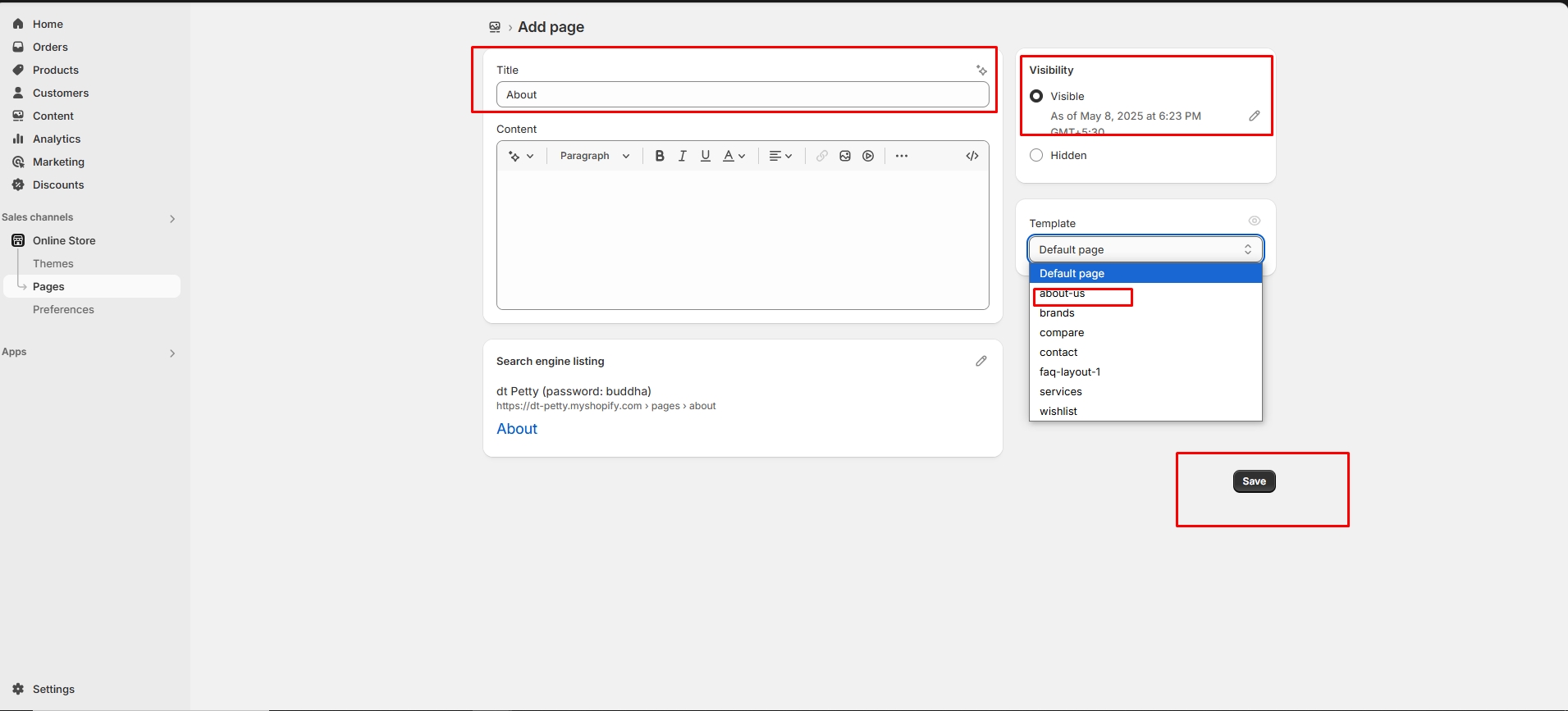
Task: Edit the search engine listing pencil icon
Action: pos(981,361)
